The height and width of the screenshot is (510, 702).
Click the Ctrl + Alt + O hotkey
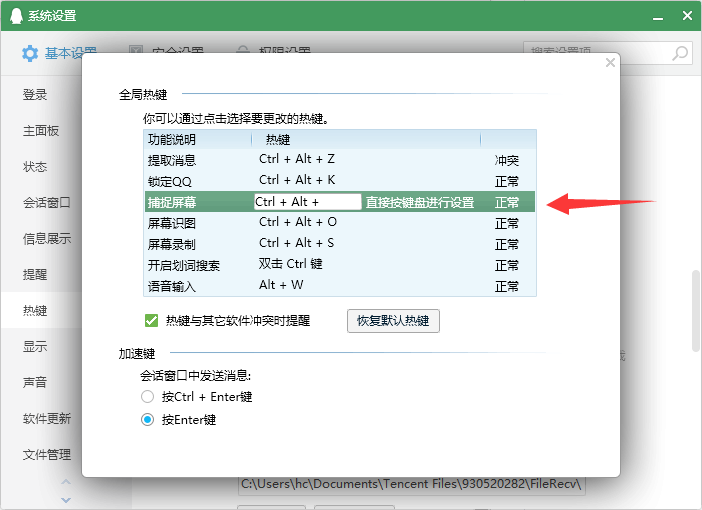(298, 222)
